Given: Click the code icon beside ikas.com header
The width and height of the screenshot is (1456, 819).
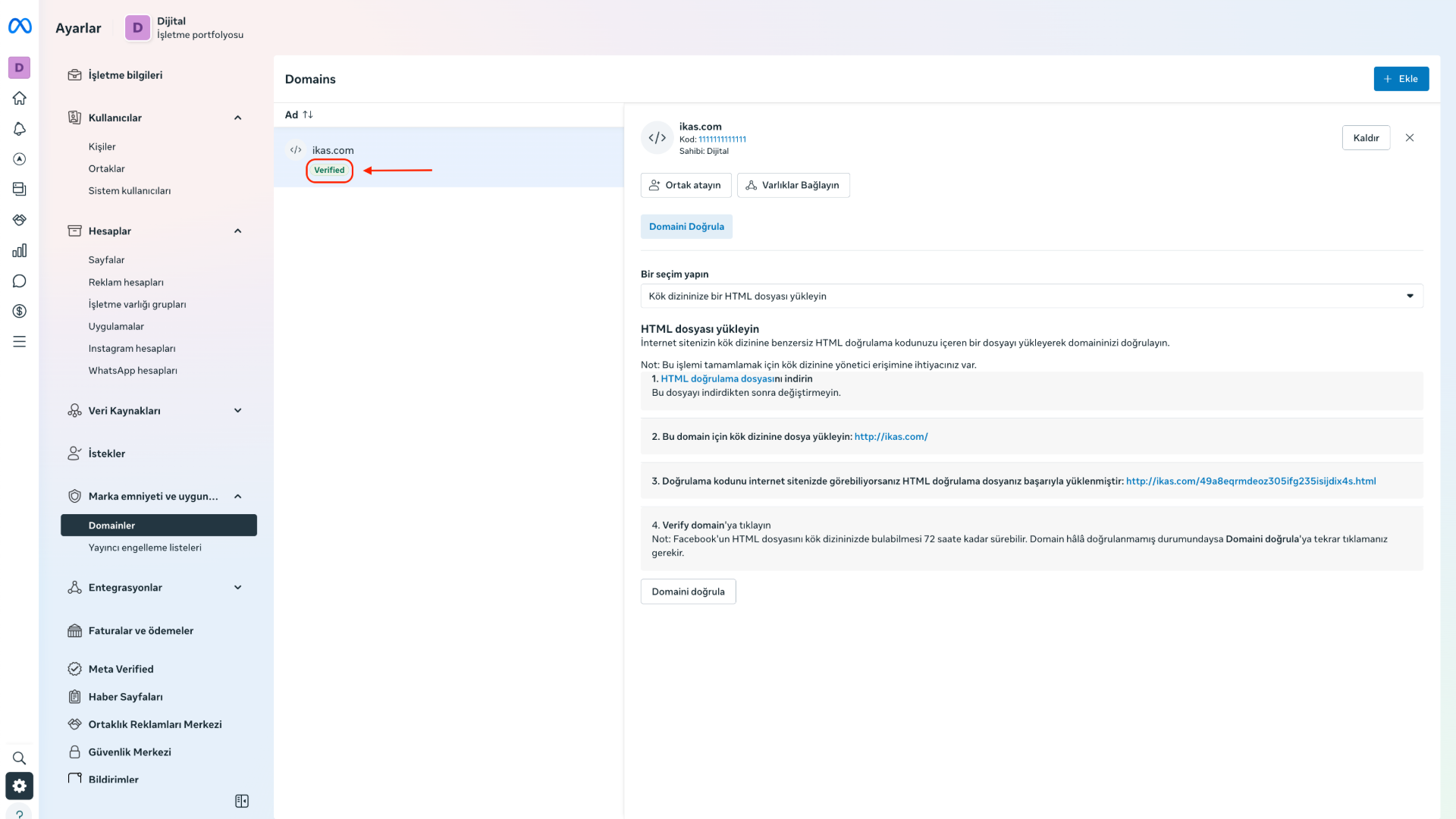Looking at the screenshot, I should pos(657,138).
